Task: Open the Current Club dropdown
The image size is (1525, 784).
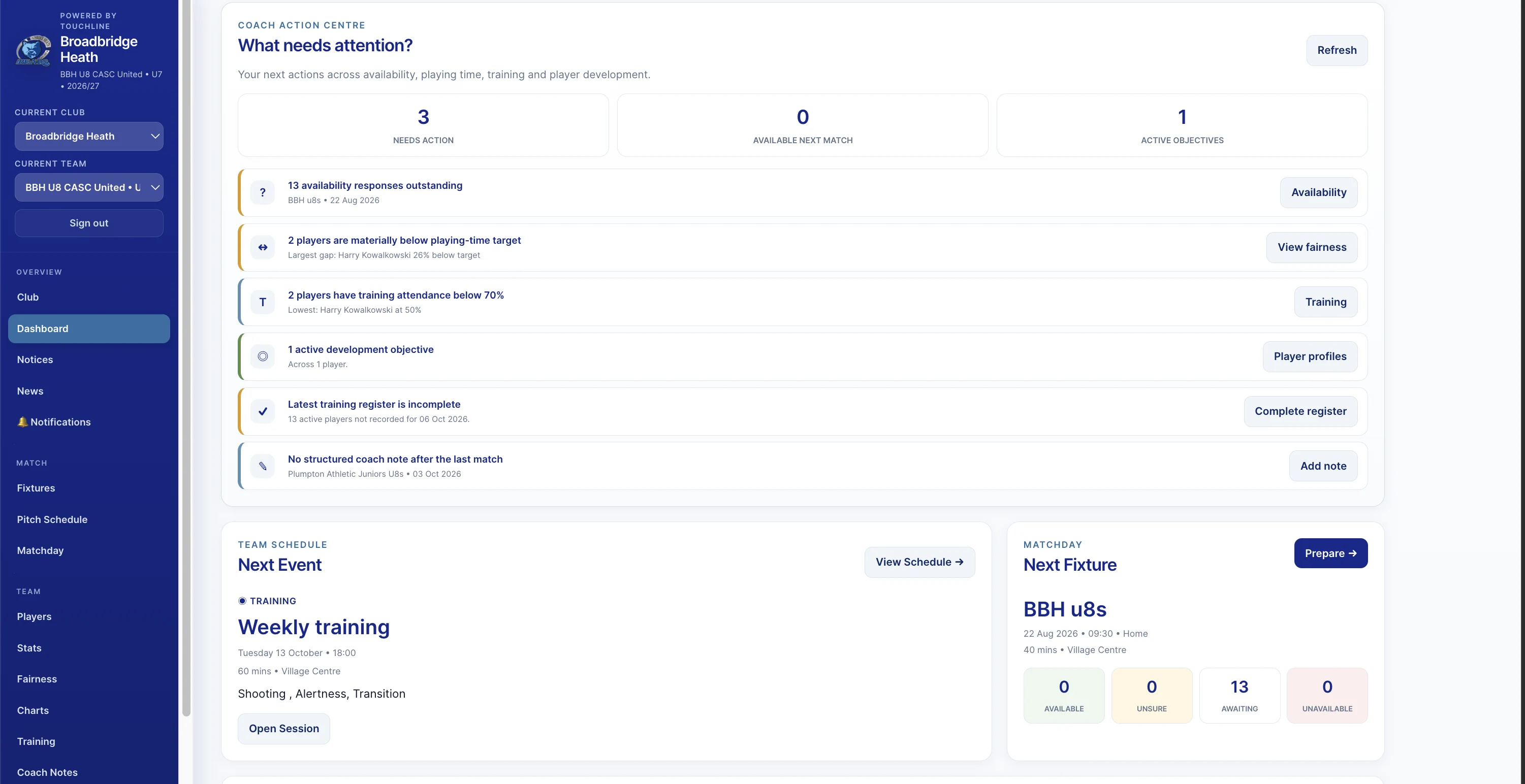Action: coord(89,136)
